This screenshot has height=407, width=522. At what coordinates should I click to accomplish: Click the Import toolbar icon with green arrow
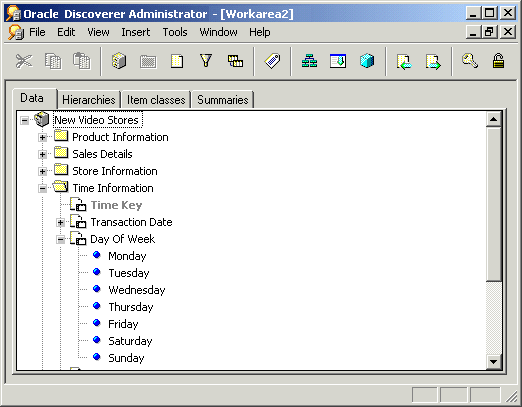tap(404, 62)
